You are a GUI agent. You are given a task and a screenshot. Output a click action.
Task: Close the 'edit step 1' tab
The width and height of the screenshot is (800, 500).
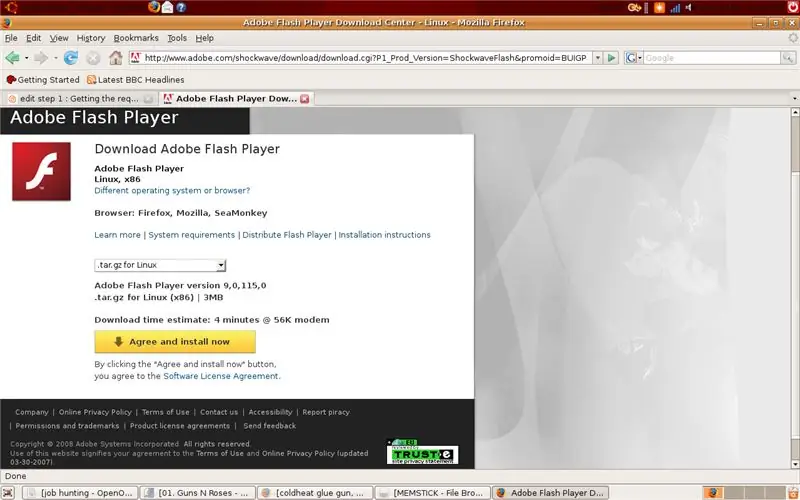click(148, 98)
